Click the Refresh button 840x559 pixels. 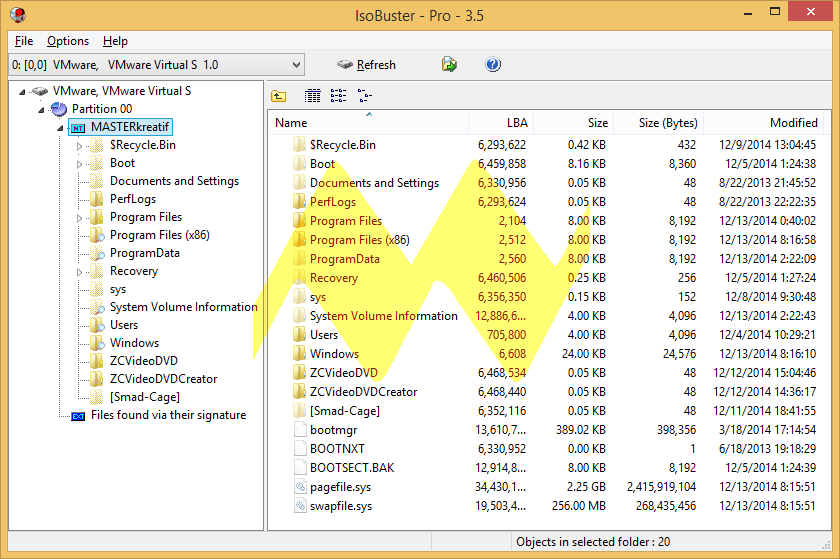[366, 65]
